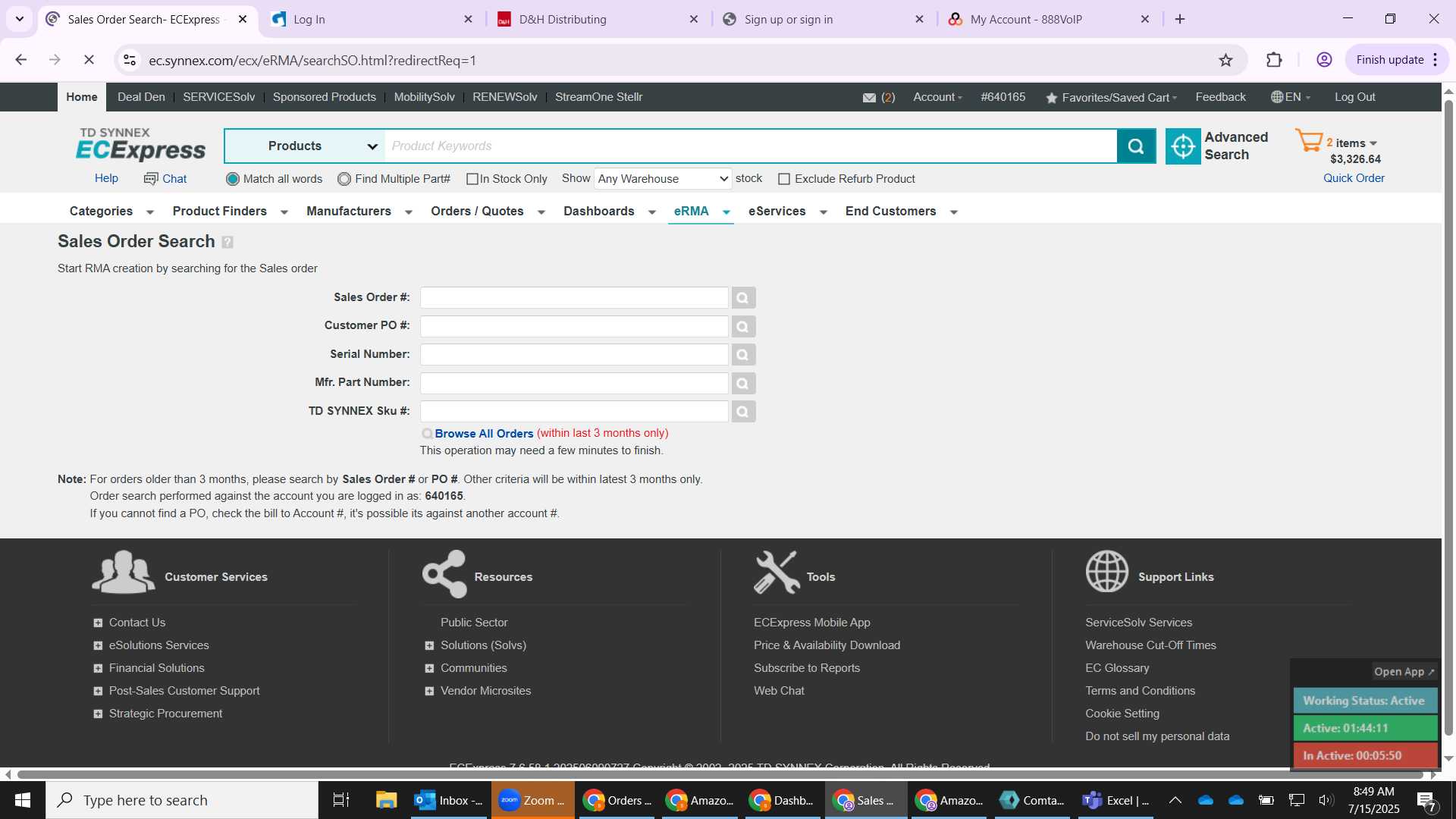This screenshot has width=1456, height=819.
Task: Enable In Stock Only checkbox
Action: coord(472,179)
